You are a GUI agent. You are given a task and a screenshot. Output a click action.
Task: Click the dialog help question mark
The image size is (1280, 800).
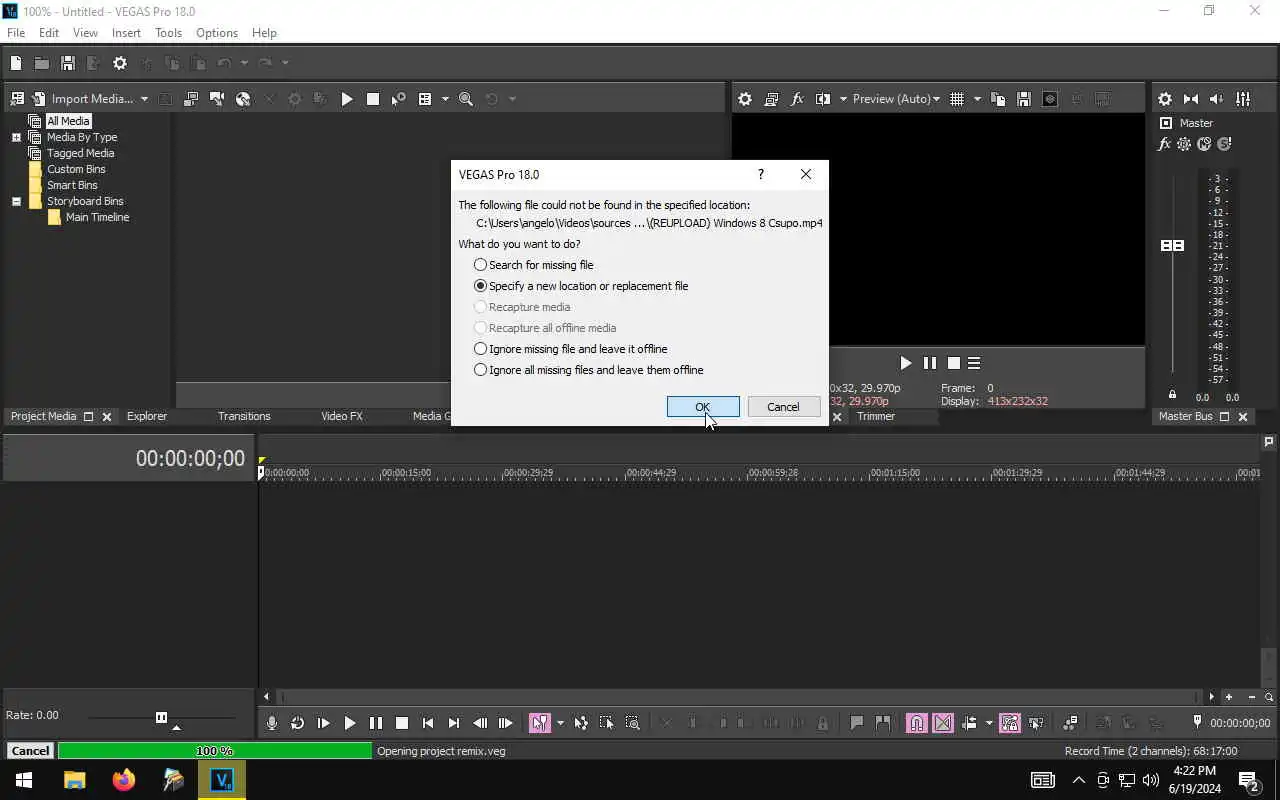(761, 174)
